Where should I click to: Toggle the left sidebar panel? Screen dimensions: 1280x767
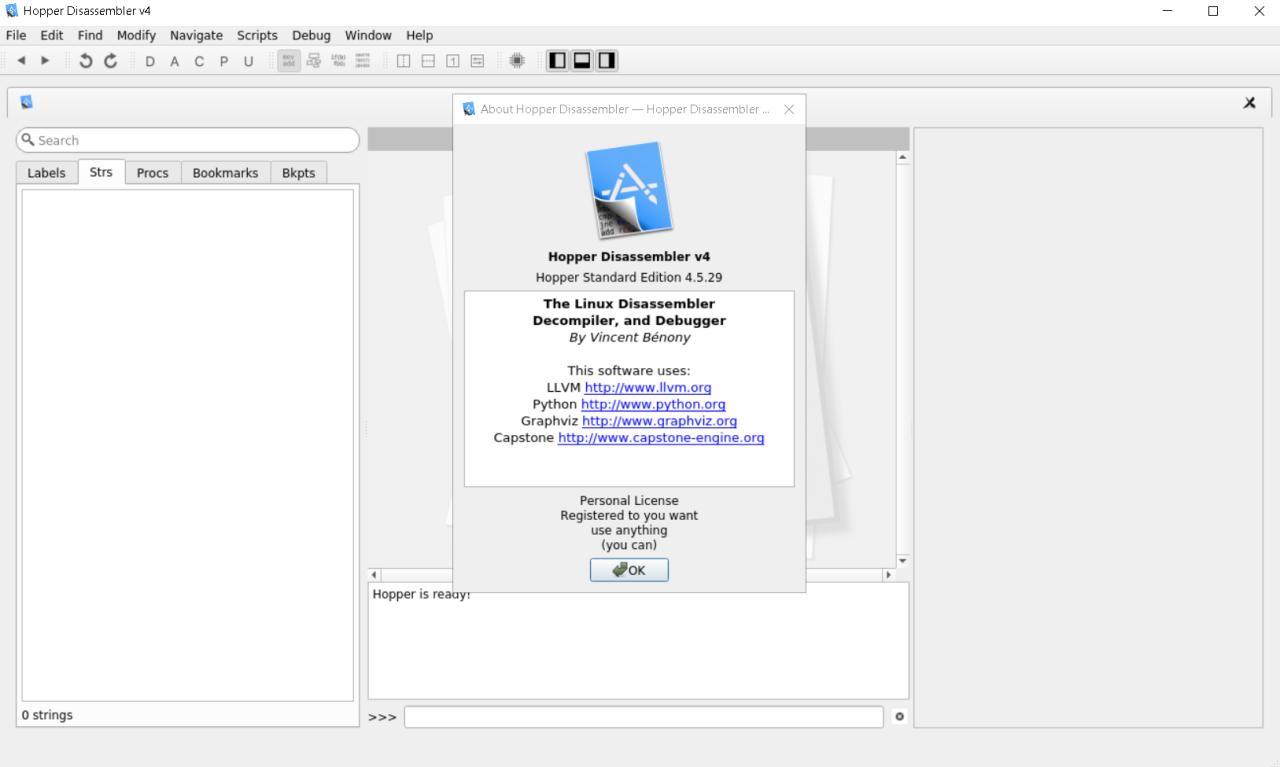[x=557, y=61]
